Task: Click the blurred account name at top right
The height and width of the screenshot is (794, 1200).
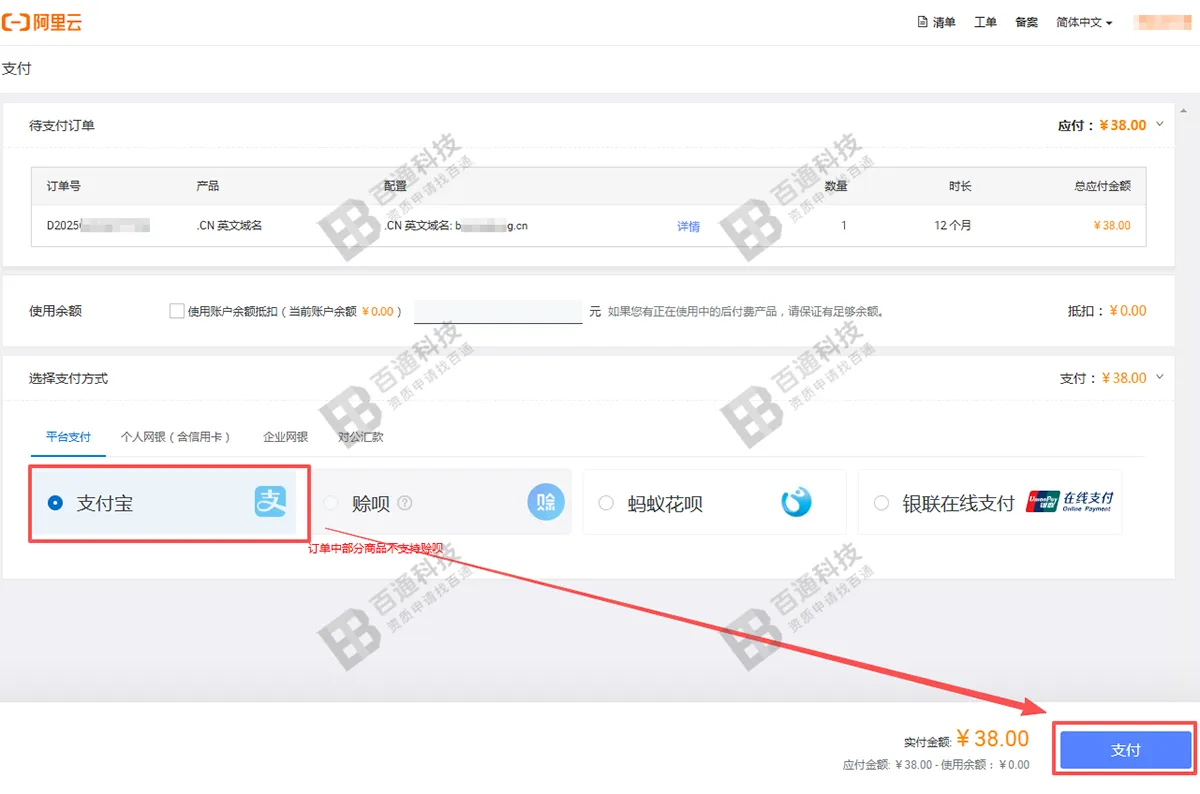Action: [x=1163, y=22]
